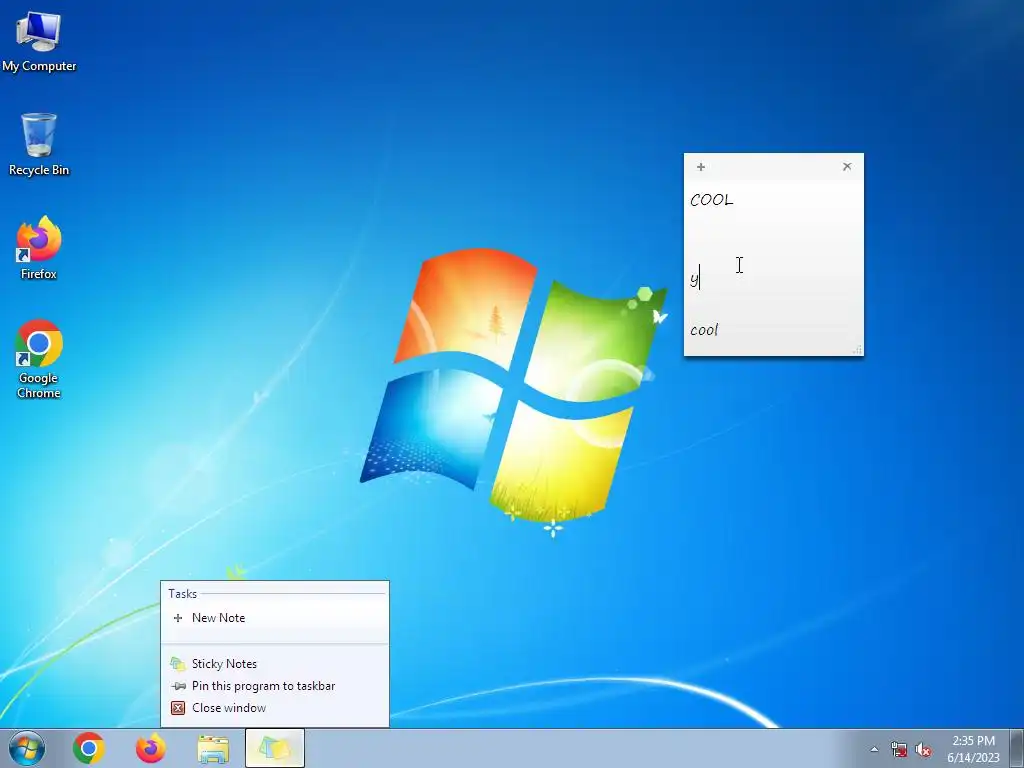Delete the sticky note with X icon
The image size is (1024, 768).
[847, 167]
